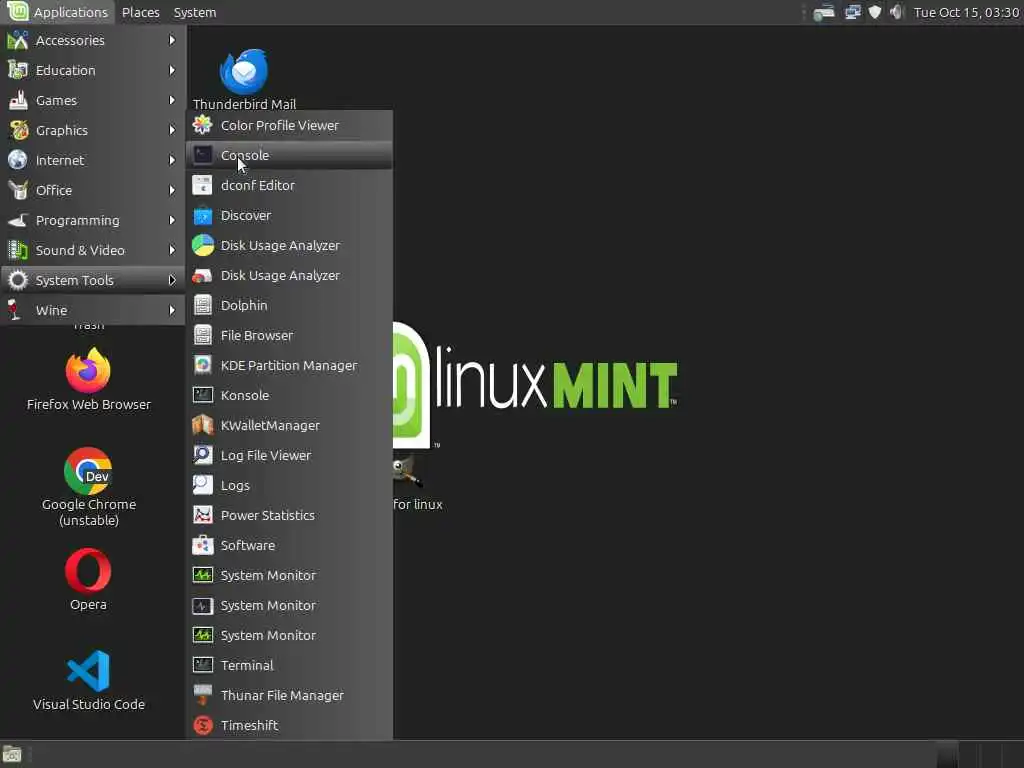The height and width of the screenshot is (768, 1024).
Task: Launch Dolphin file manager
Action: tap(289, 306)
